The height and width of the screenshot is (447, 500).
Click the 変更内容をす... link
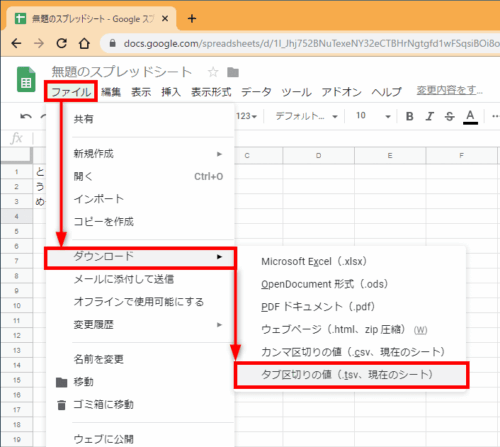pos(449,90)
